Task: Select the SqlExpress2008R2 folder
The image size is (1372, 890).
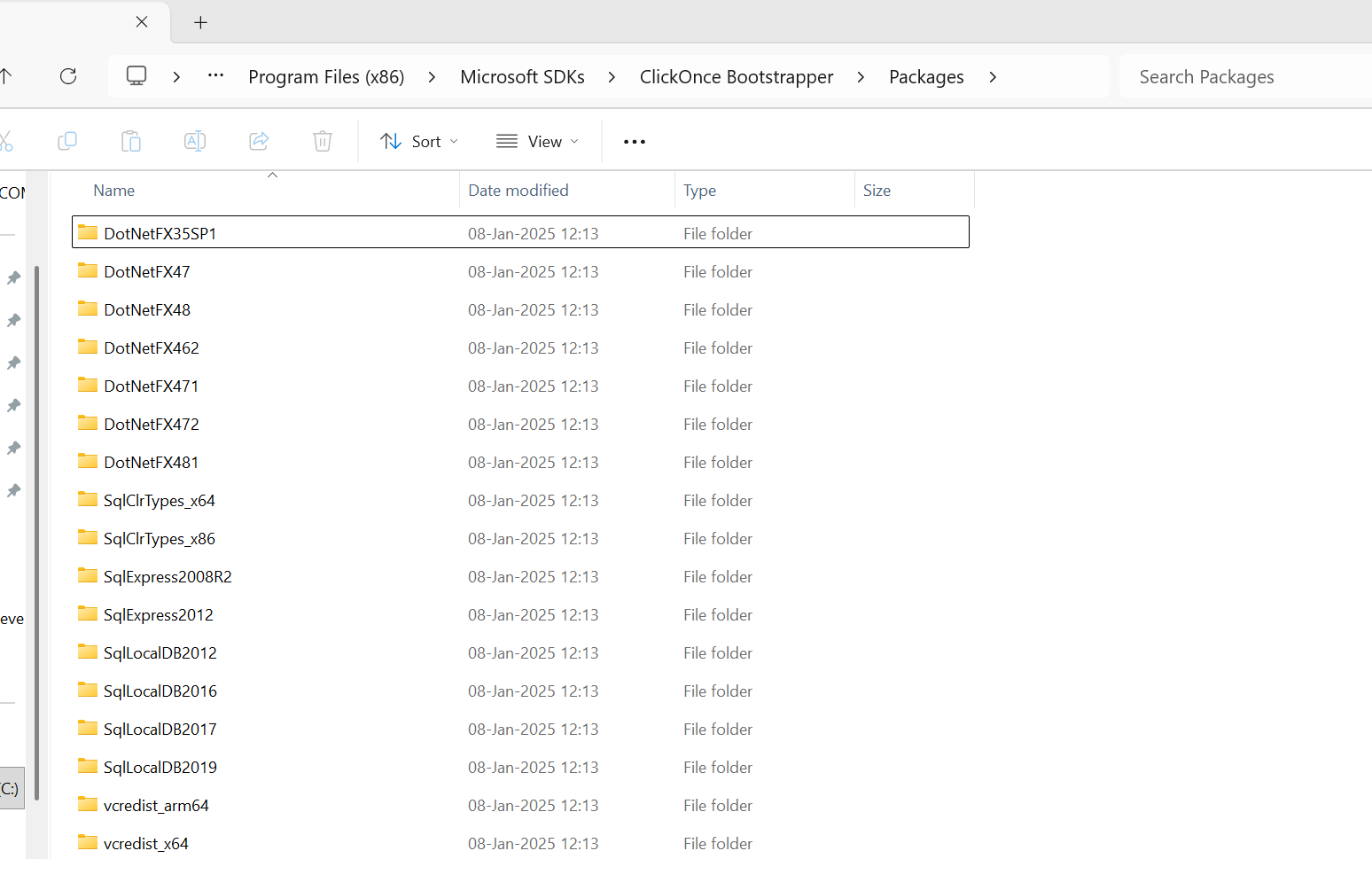Action: click(x=520, y=576)
